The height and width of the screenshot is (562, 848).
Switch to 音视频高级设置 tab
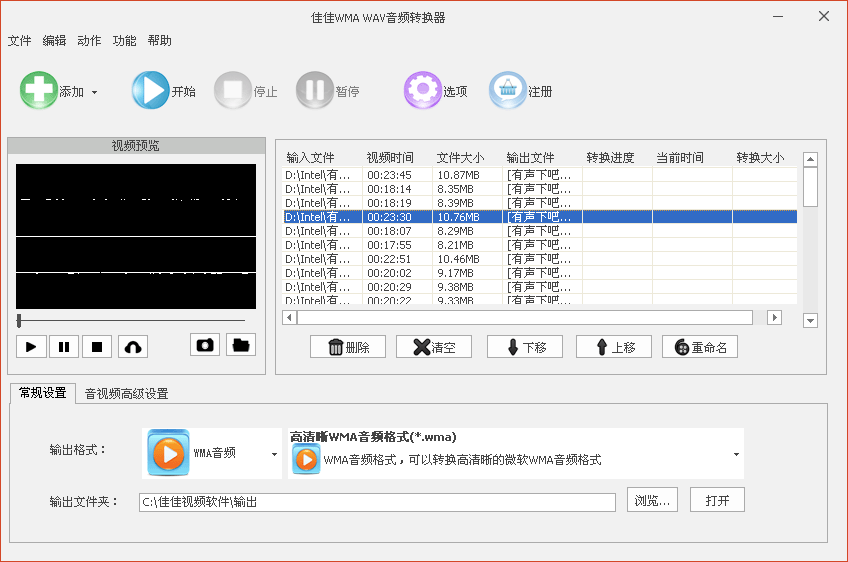pos(127,394)
